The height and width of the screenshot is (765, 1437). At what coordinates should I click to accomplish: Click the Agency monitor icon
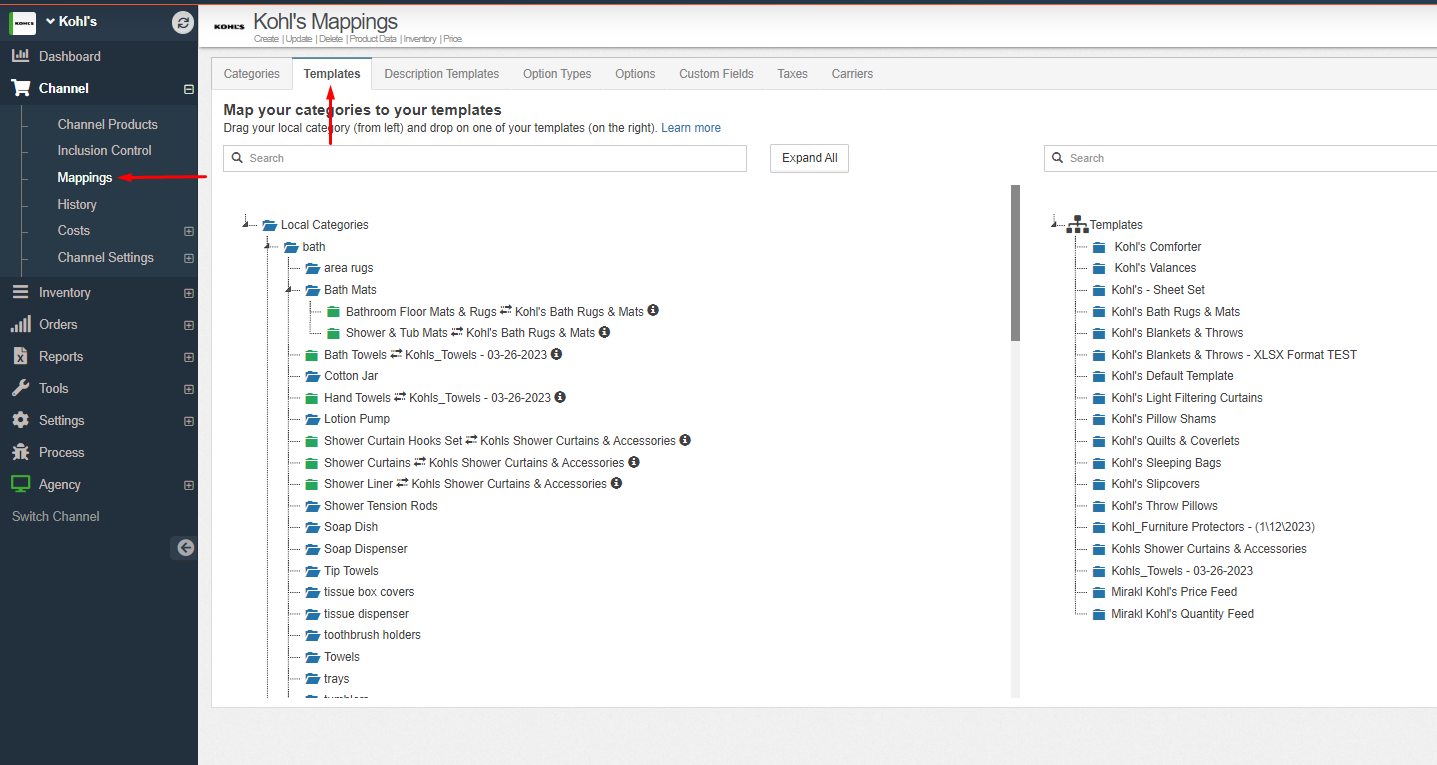pos(20,484)
